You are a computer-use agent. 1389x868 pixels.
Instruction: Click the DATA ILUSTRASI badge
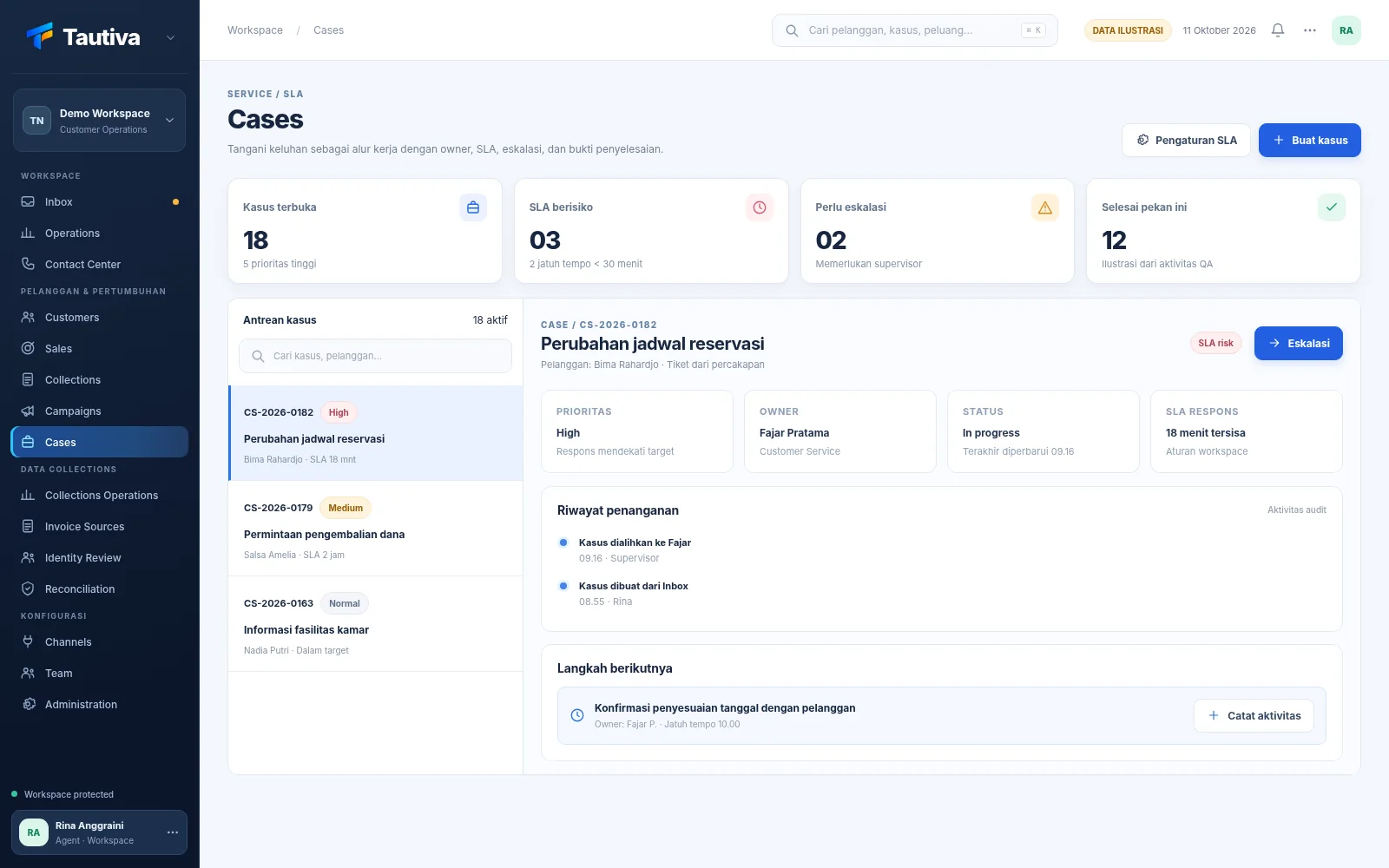pos(1128,30)
